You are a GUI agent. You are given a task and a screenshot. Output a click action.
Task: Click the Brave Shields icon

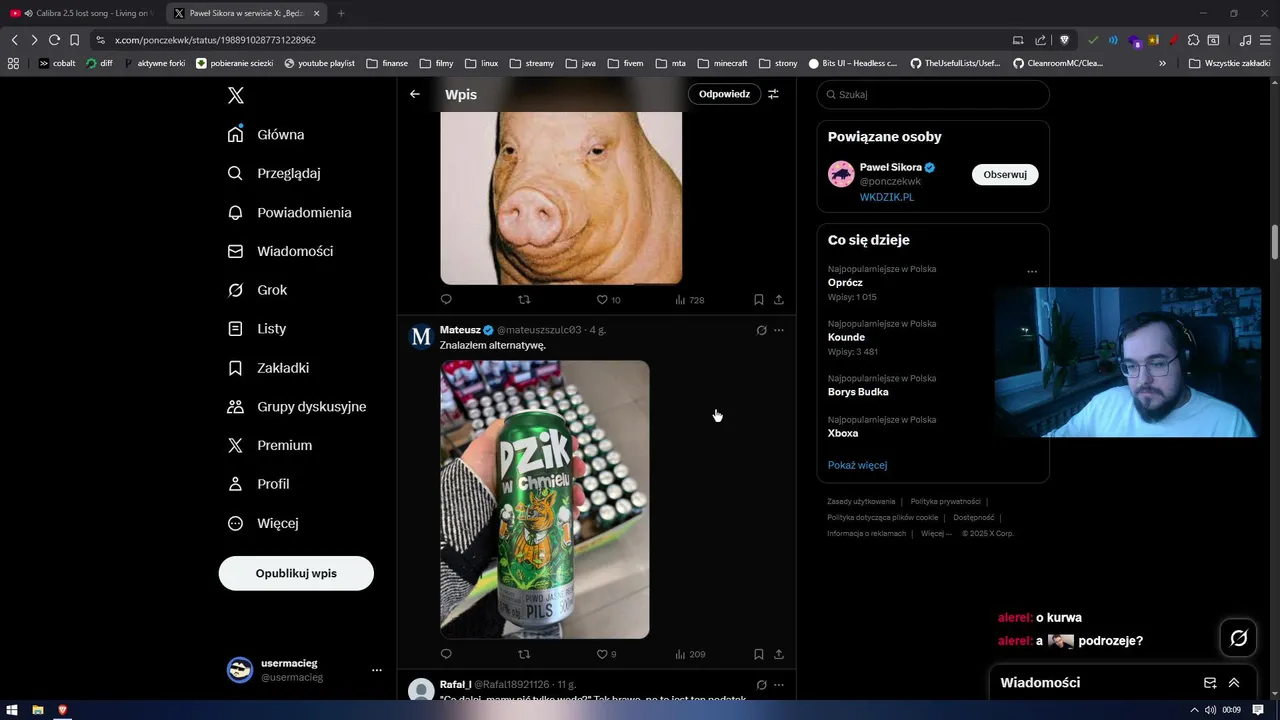coord(1064,40)
